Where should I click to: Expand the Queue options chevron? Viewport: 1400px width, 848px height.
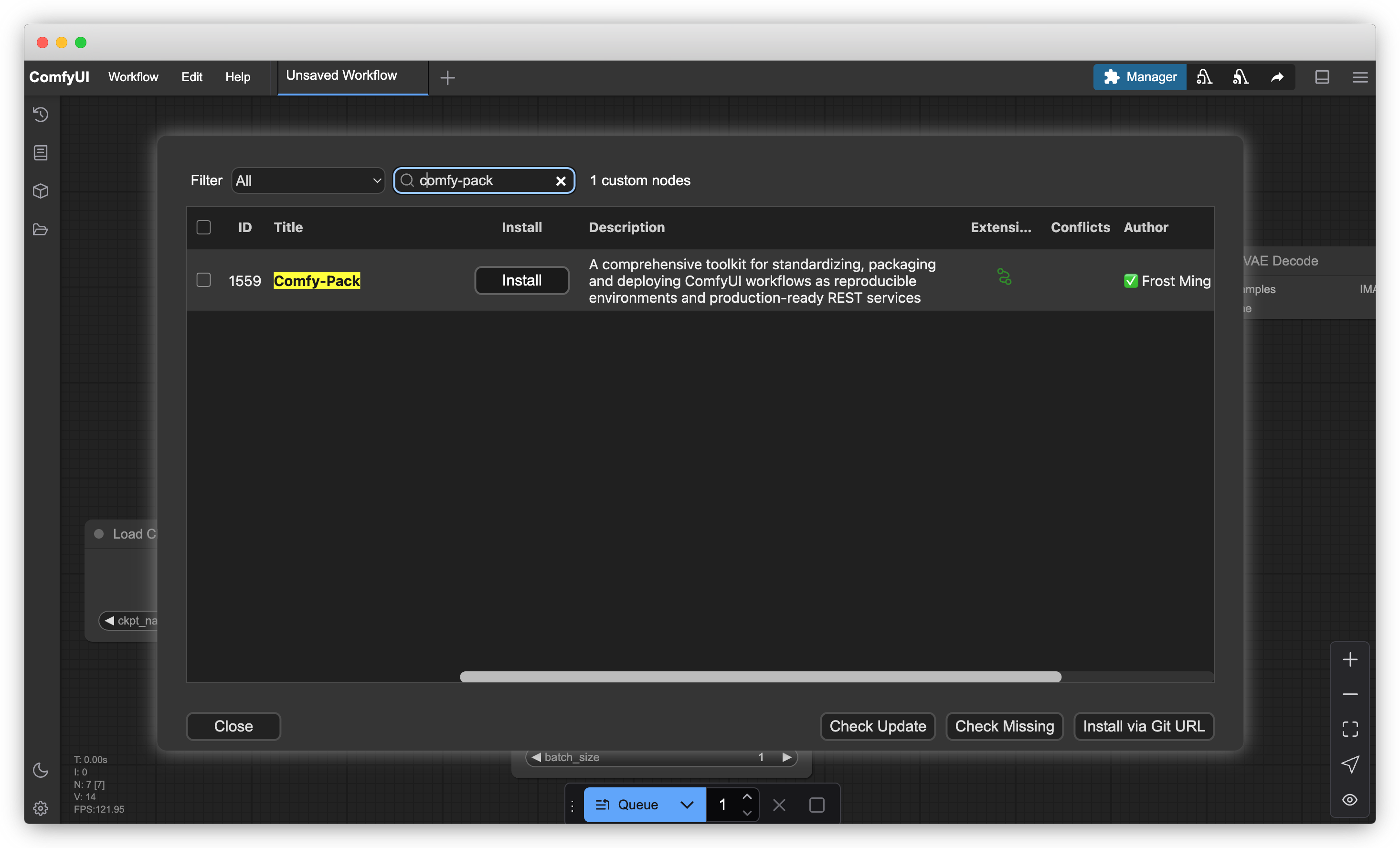[687, 805]
